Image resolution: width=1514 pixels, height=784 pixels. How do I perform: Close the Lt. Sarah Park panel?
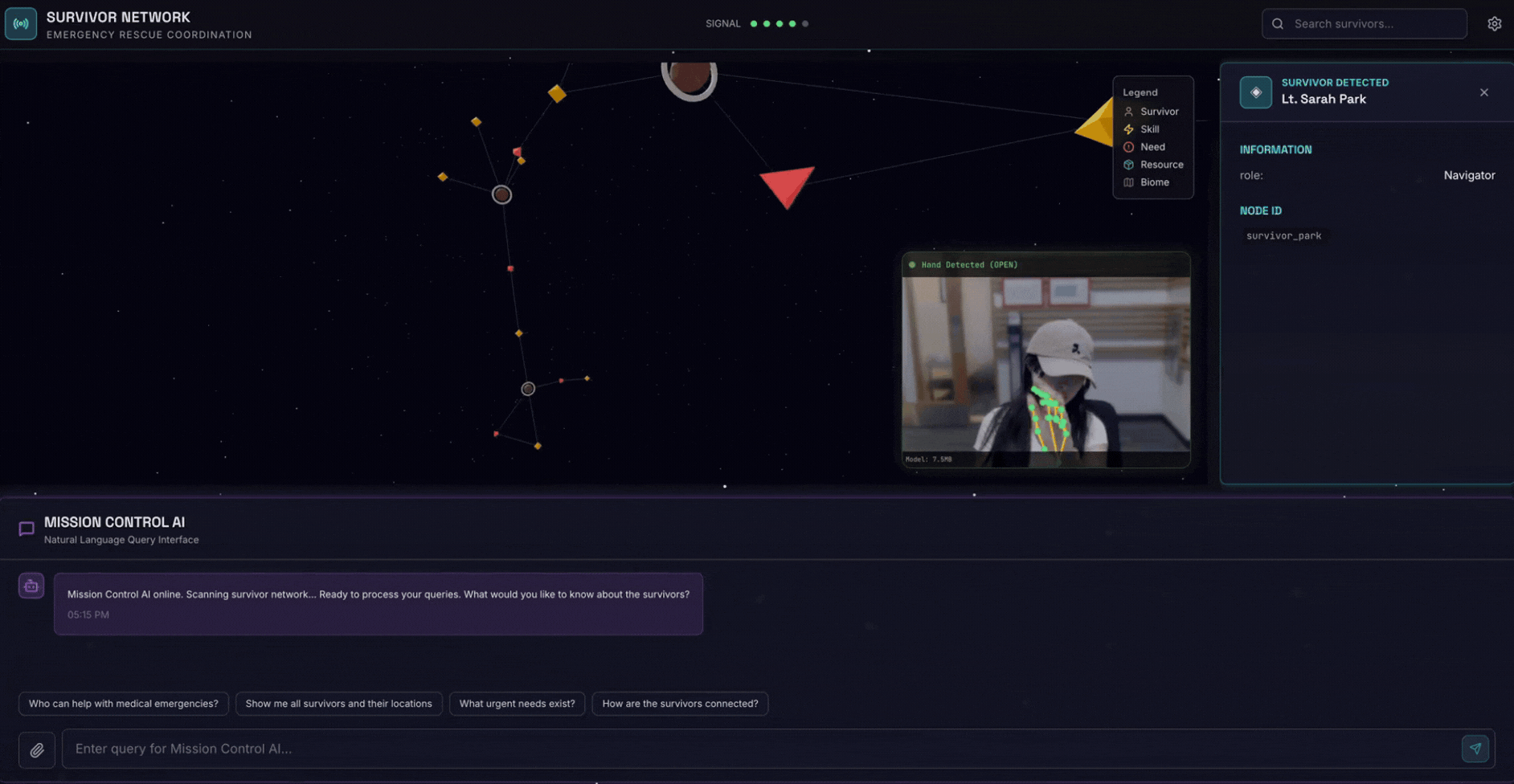coord(1483,92)
